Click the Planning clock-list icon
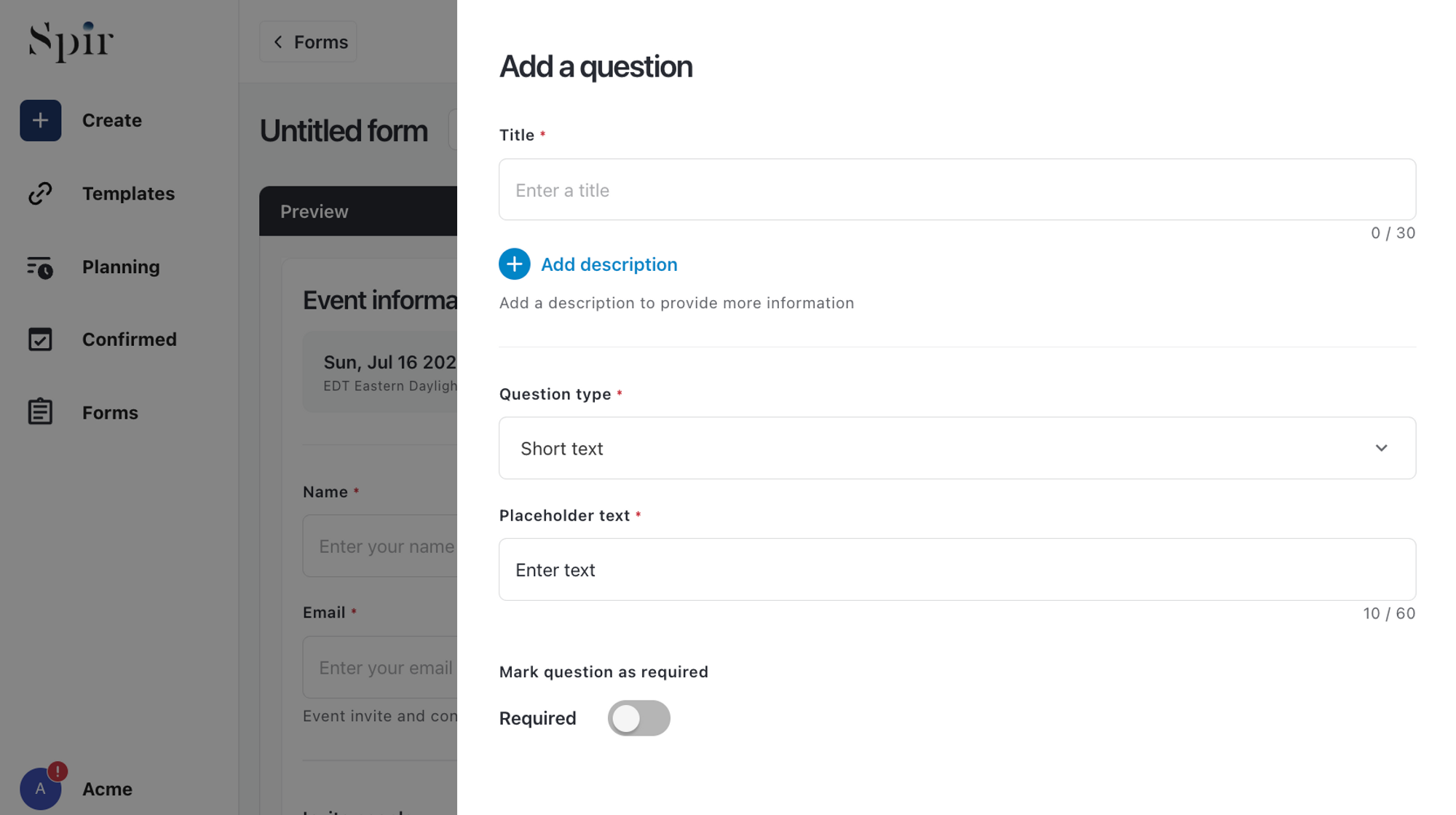The height and width of the screenshot is (815, 1456). click(40, 267)
